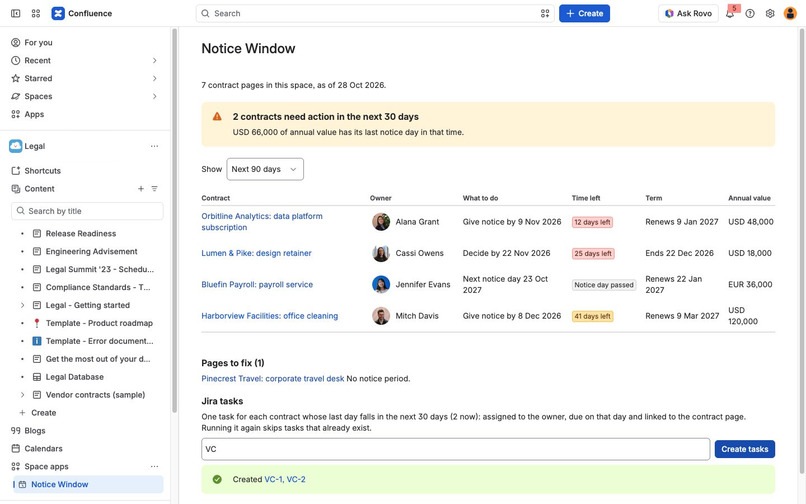Focus the Jira project key field

(455, 449)
